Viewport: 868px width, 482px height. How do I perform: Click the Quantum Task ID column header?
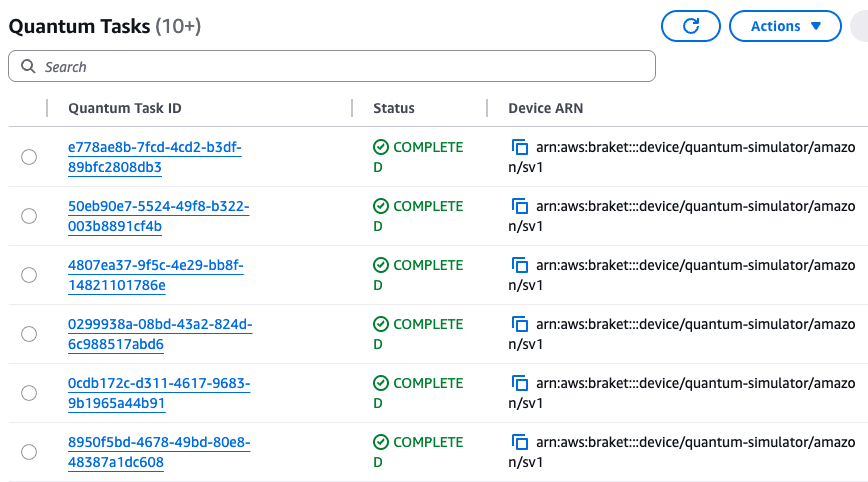point(125,108)
